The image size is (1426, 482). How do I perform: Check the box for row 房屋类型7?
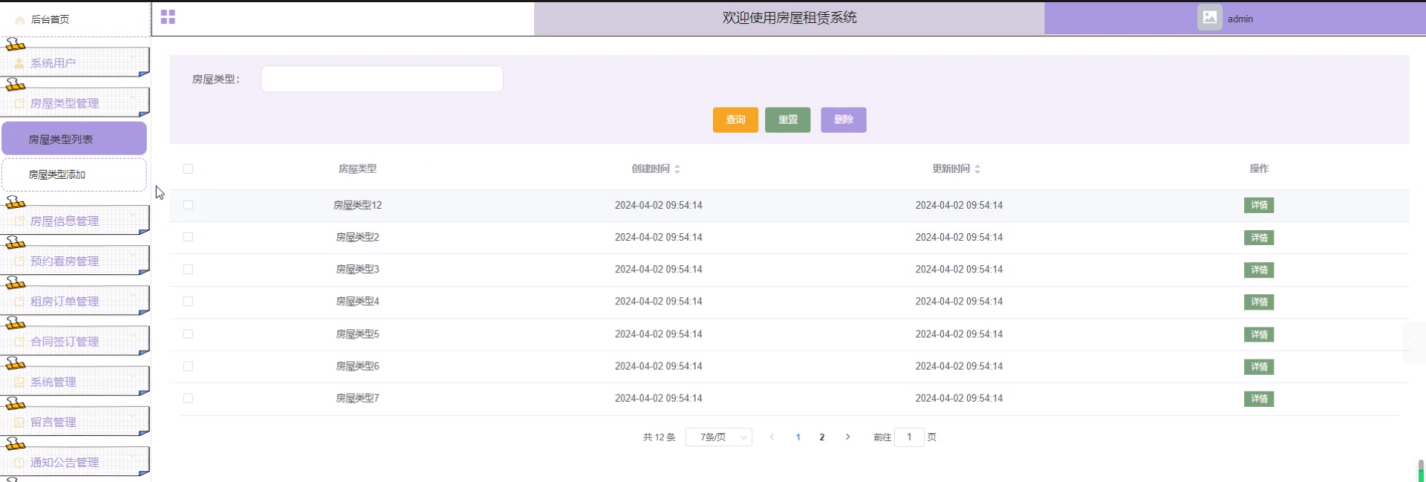[188, 398]
